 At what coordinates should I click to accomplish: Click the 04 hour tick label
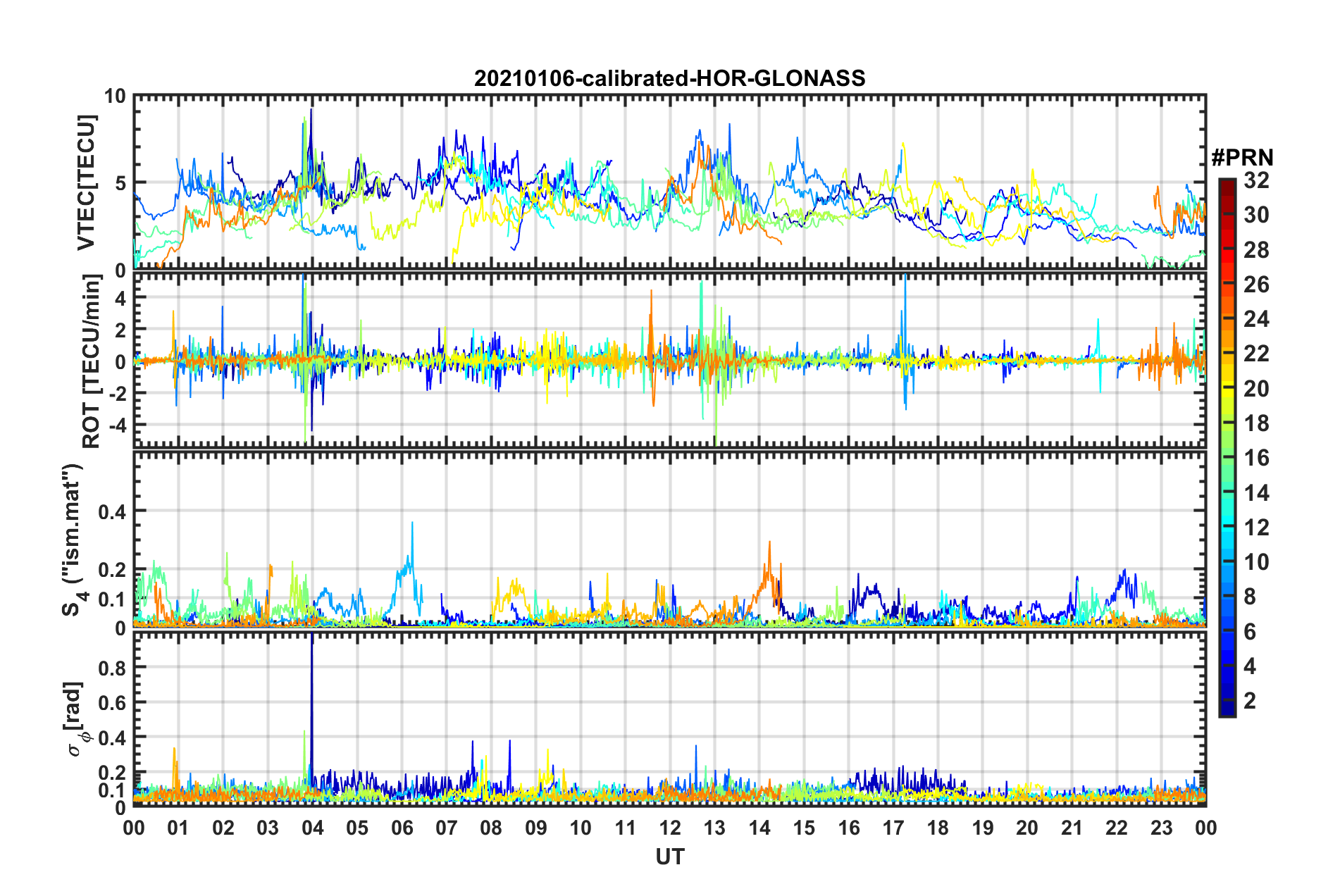coord(312,828)
